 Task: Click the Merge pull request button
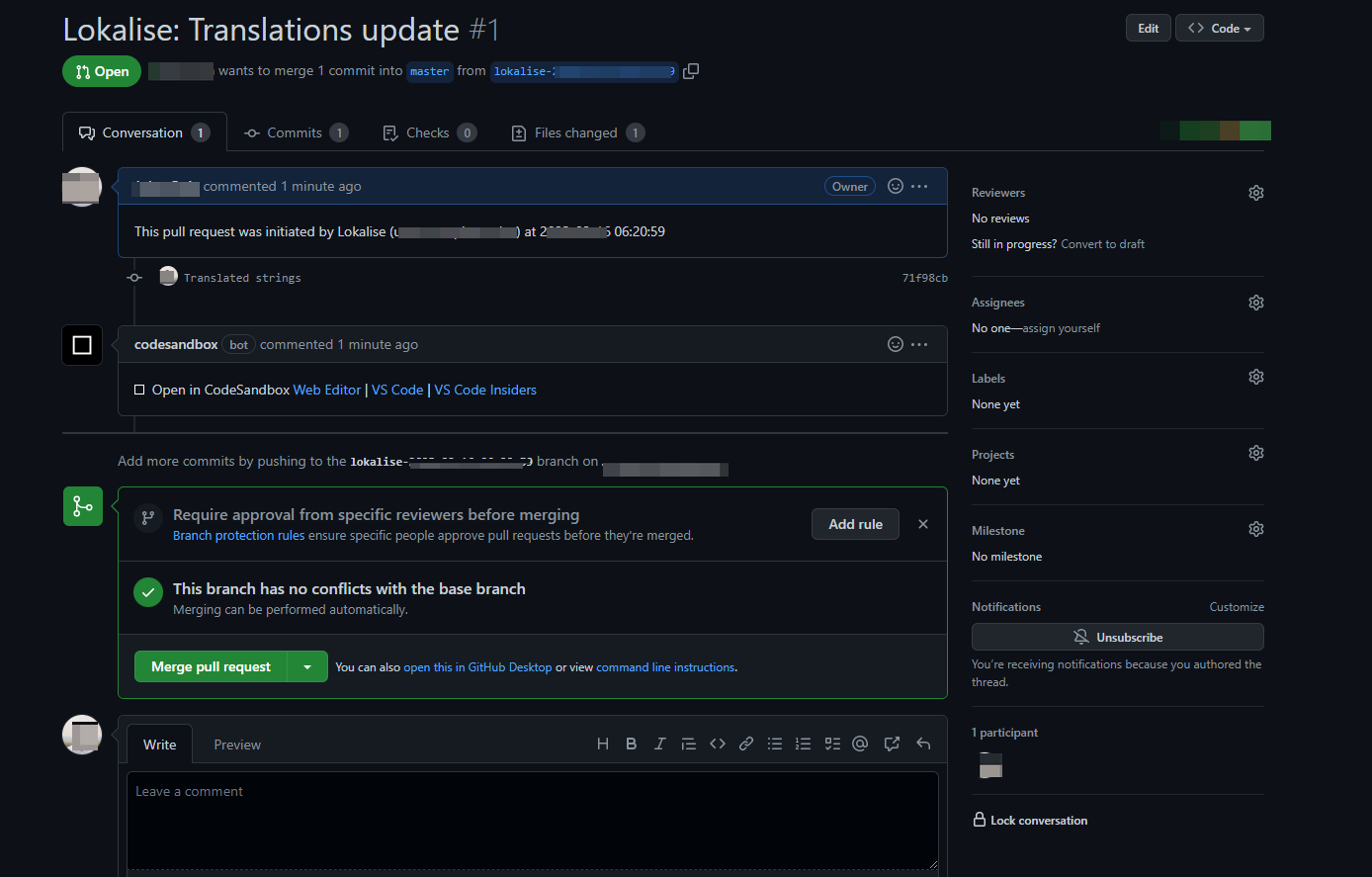point(211,666)
